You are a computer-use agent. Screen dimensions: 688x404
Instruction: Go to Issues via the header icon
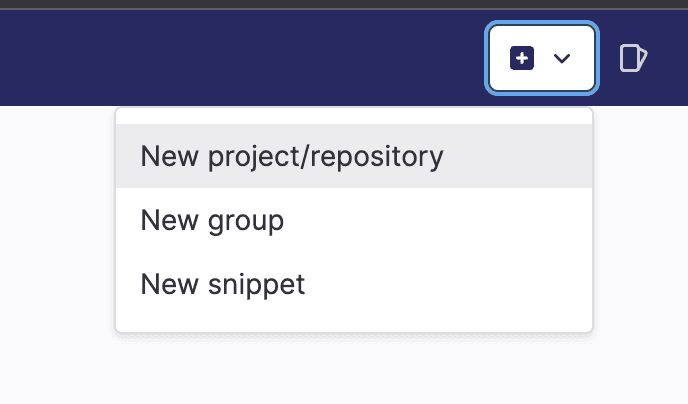[x=633, y=59]
